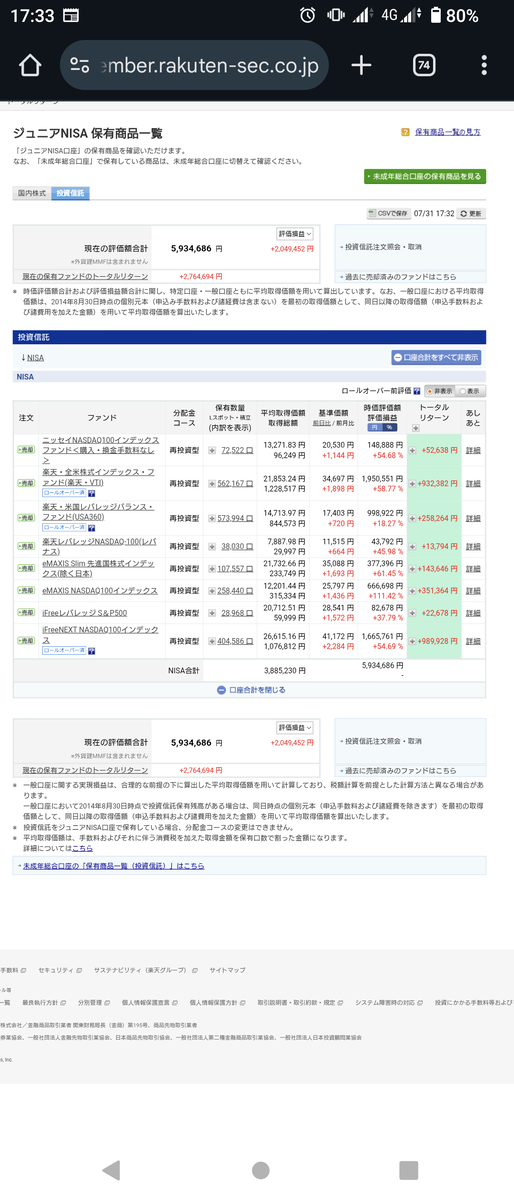Click 売却 for ニッセイNASDAQ100 fund
Viewport: 514px width, 1200px height.
[26, 450]
